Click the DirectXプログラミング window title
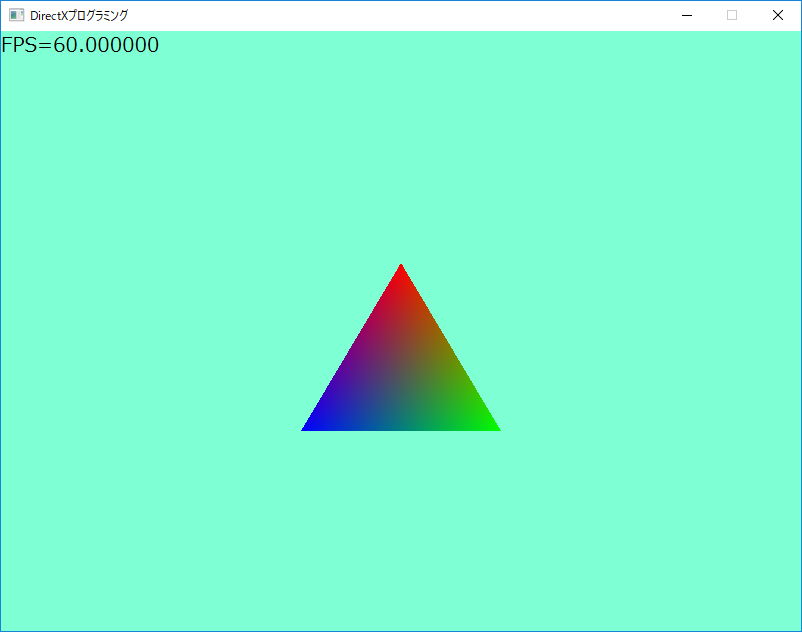Viewport: 802px width, 632px height. [x=79, y=15]
